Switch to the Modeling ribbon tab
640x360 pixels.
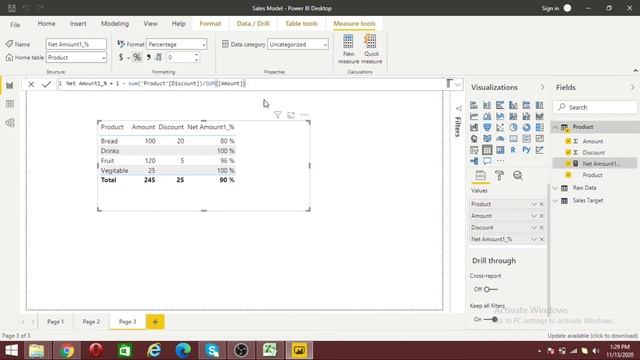point(115,24)
